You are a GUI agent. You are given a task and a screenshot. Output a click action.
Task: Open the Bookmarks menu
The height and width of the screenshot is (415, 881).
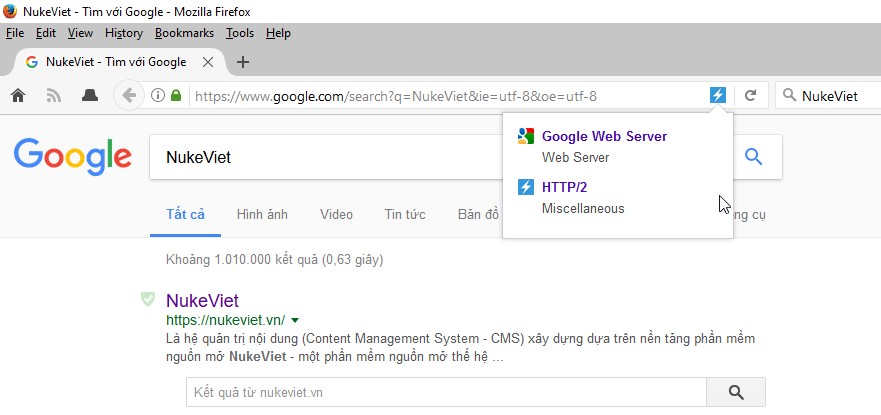184,33
